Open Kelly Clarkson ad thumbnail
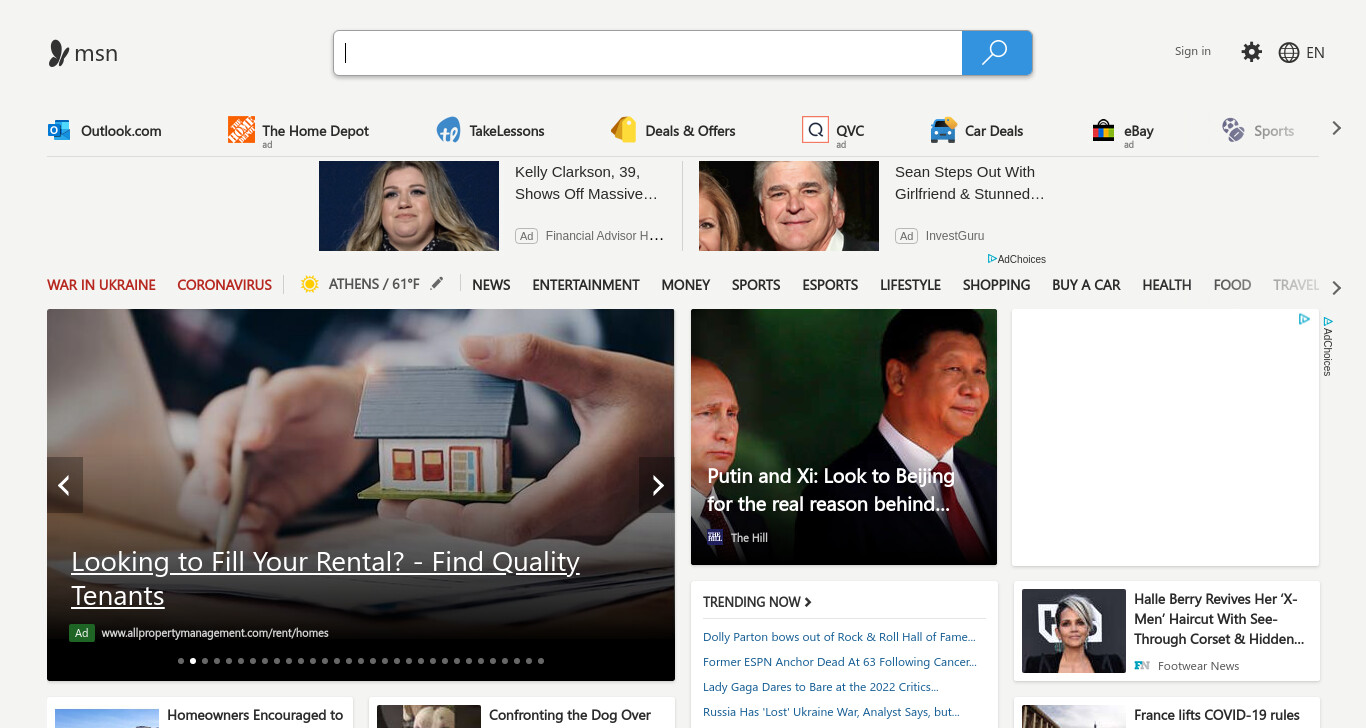Viewport: 1366px width, 728px height. (409, 206)
